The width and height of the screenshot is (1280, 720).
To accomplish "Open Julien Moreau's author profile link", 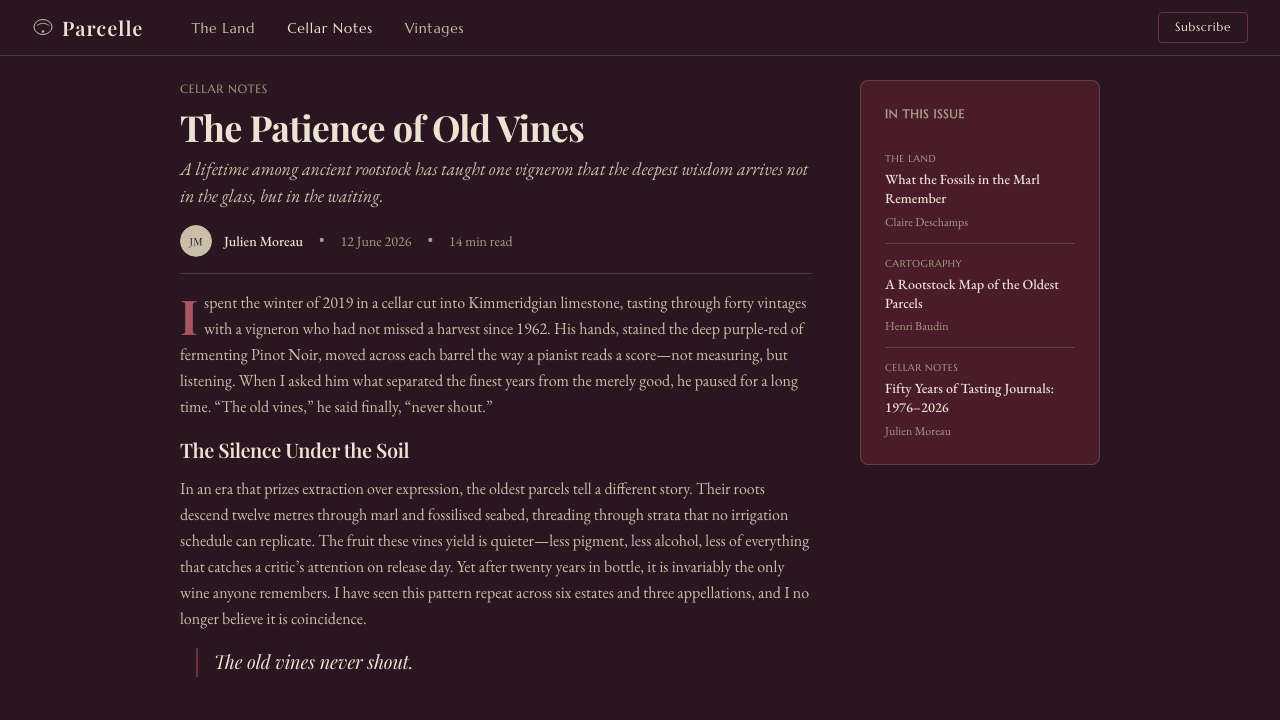I will 263,241.
